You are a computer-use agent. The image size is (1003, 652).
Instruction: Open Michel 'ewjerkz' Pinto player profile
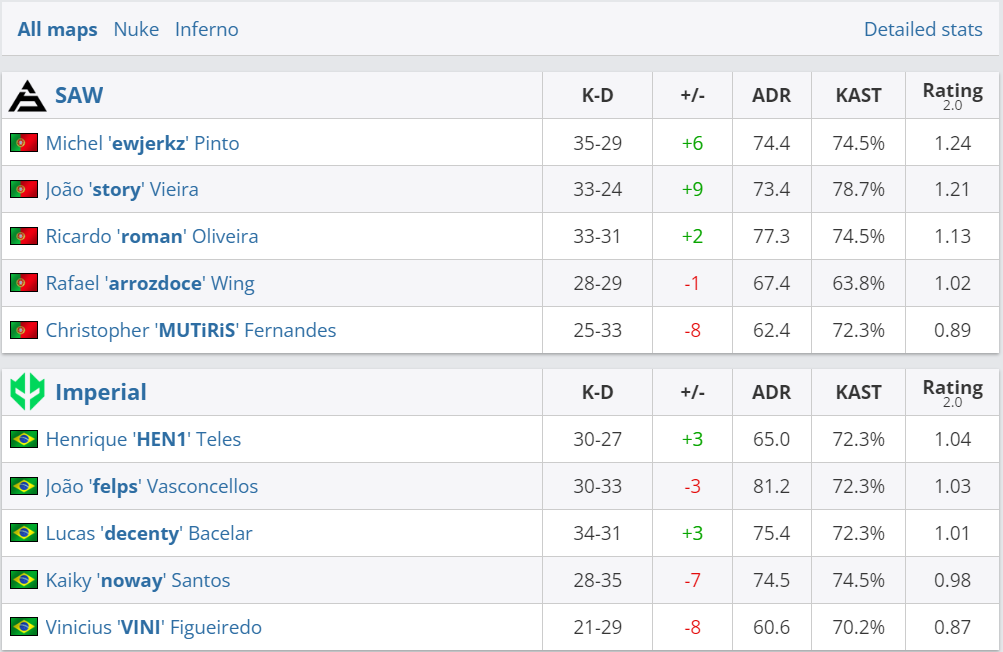pos(142,143)
